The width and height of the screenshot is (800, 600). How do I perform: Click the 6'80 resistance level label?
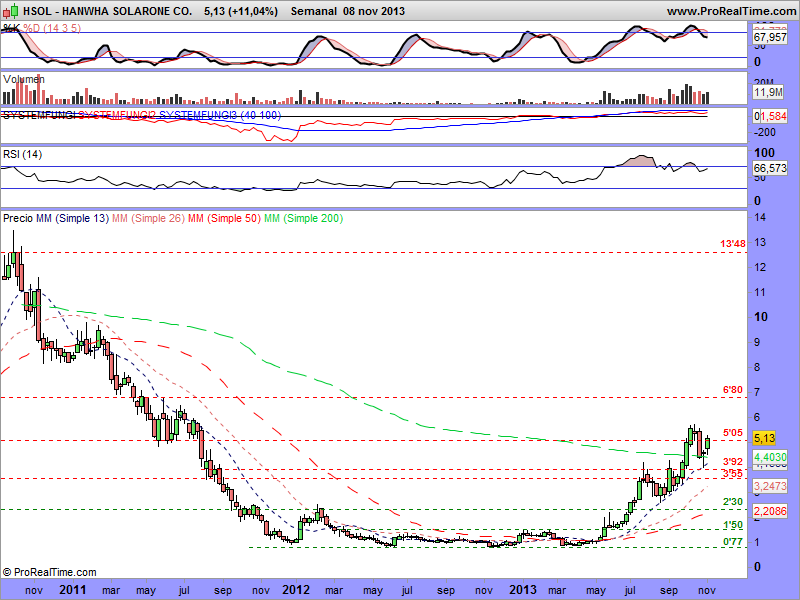(733, 390)
